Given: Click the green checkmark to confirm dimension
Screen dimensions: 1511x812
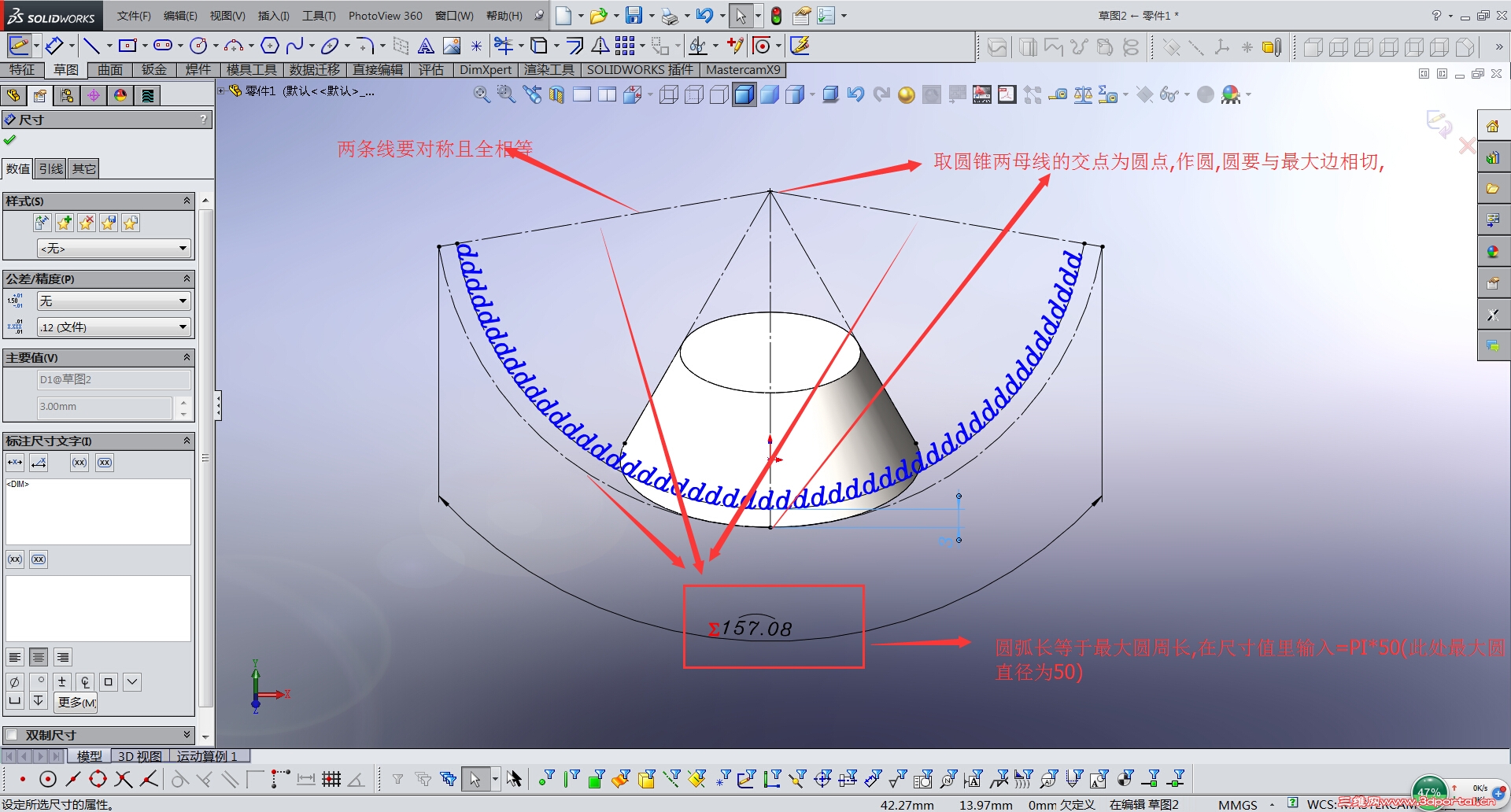Looking at the screenshot, I should tap(10, 140).
